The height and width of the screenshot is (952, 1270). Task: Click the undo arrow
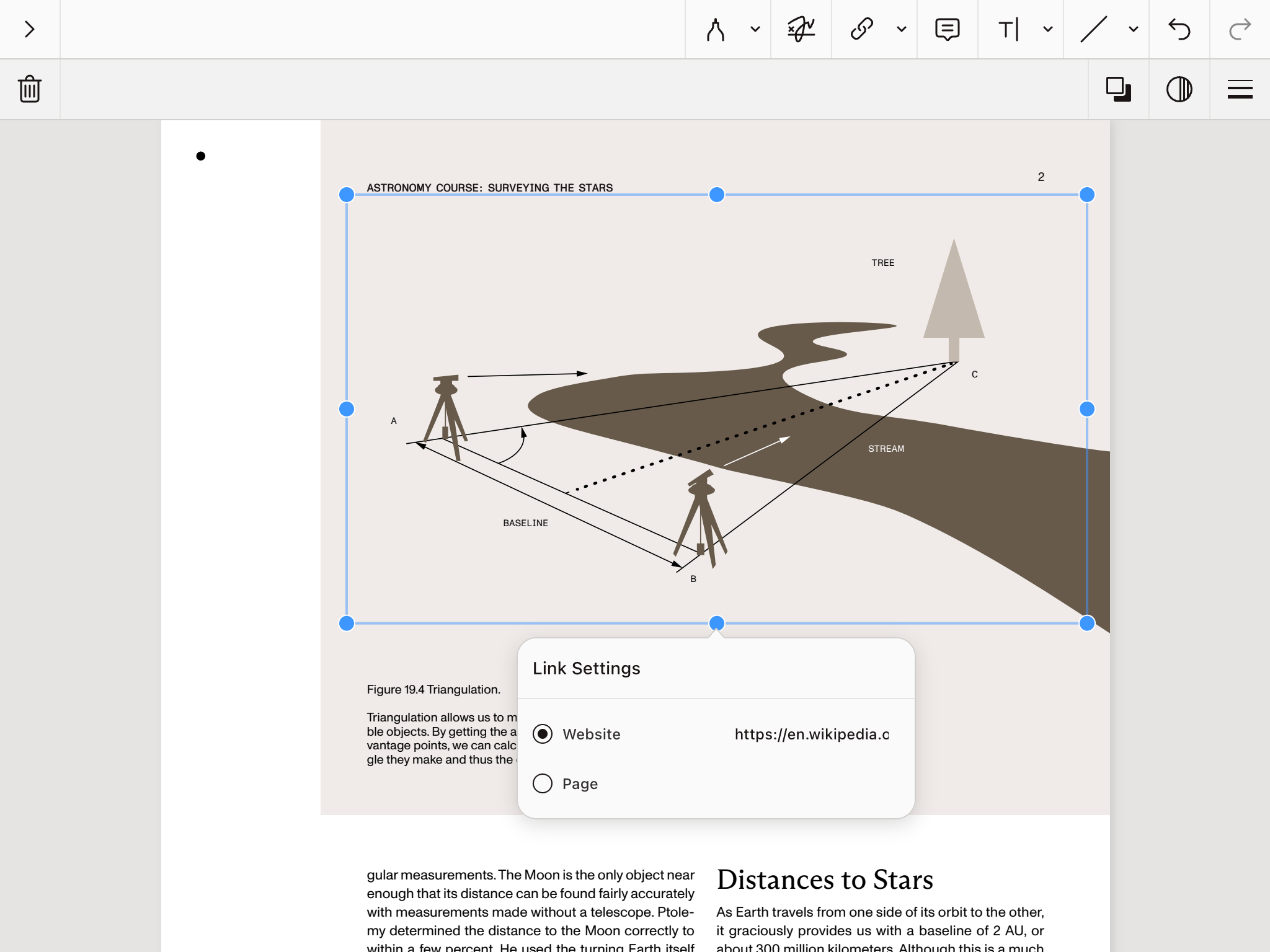pos(1179,29)
